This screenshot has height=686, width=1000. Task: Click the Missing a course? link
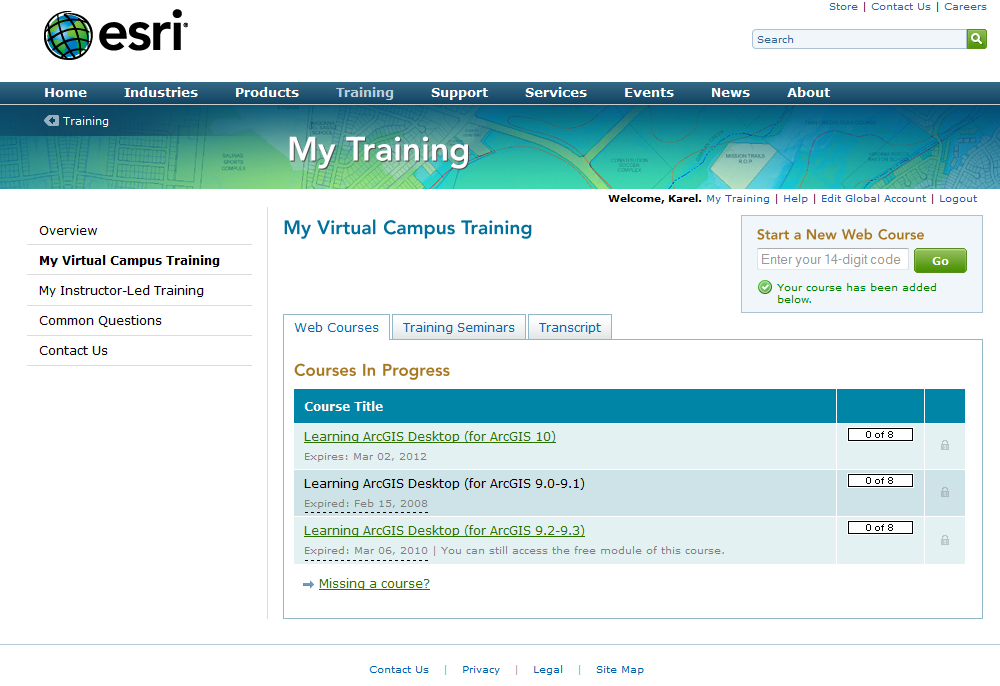(374, 583)
